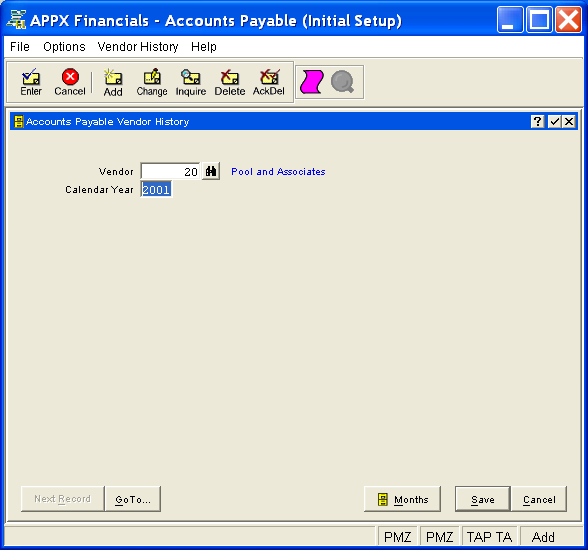The image size is (588, 550).
Task: Open the Help menu
Action: [204, 47]
